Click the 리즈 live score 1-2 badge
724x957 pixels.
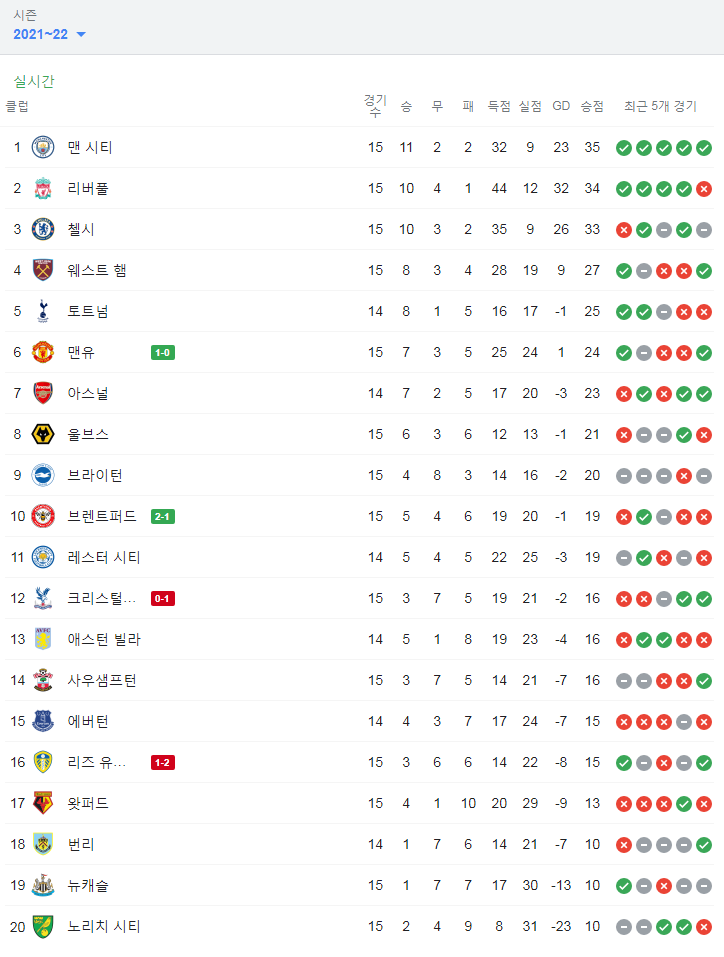click(x=163, y=763)
